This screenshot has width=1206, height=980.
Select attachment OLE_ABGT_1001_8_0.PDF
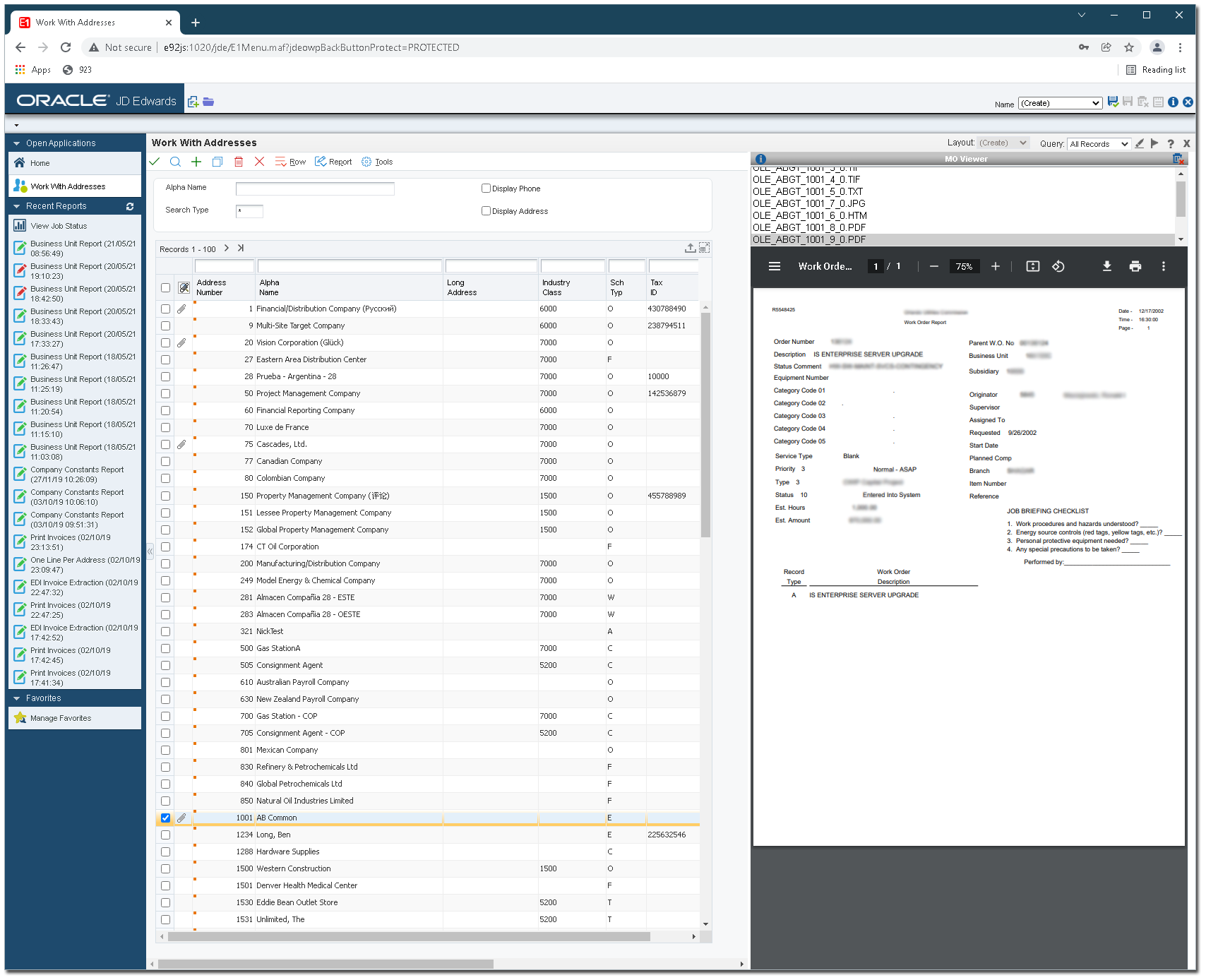(809, 227)
